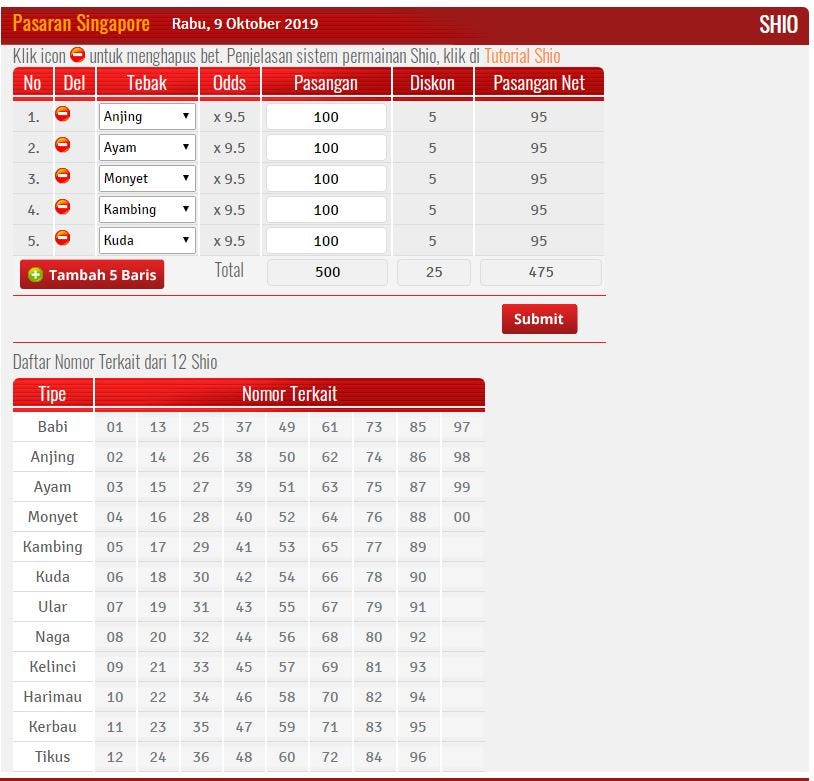Viewport: 814px width, 781px height.
Task: Delete the Kambing bet in row 4
Action: (63, 207)
